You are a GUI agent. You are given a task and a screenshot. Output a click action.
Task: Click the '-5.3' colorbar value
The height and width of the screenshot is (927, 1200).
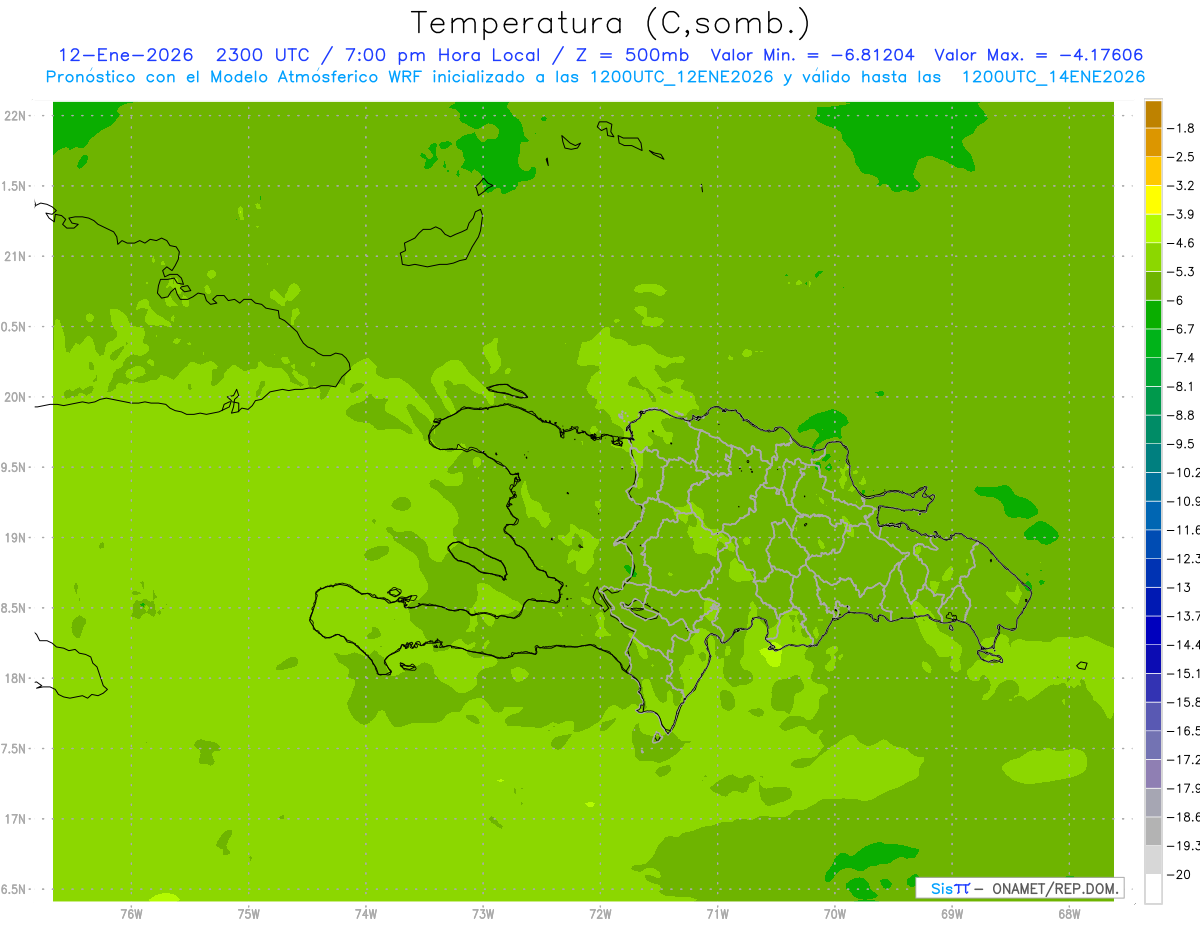1182,272
